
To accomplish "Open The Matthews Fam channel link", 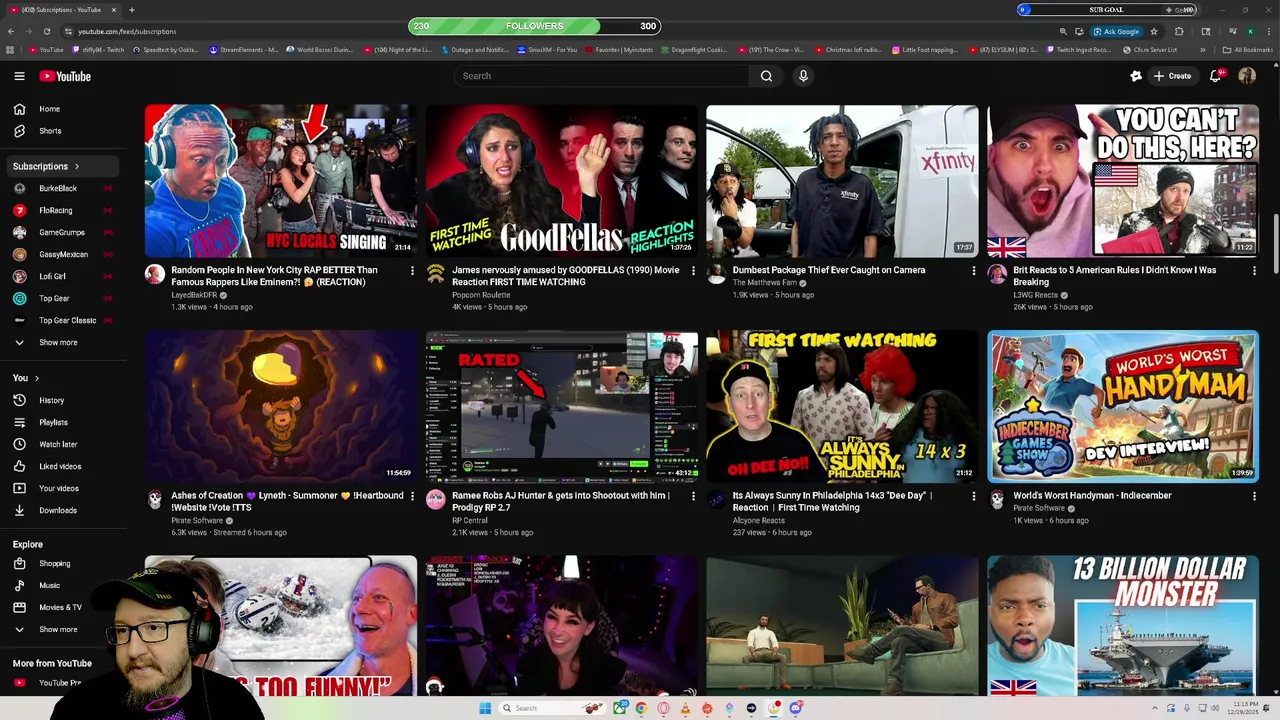I will [765, 283].
